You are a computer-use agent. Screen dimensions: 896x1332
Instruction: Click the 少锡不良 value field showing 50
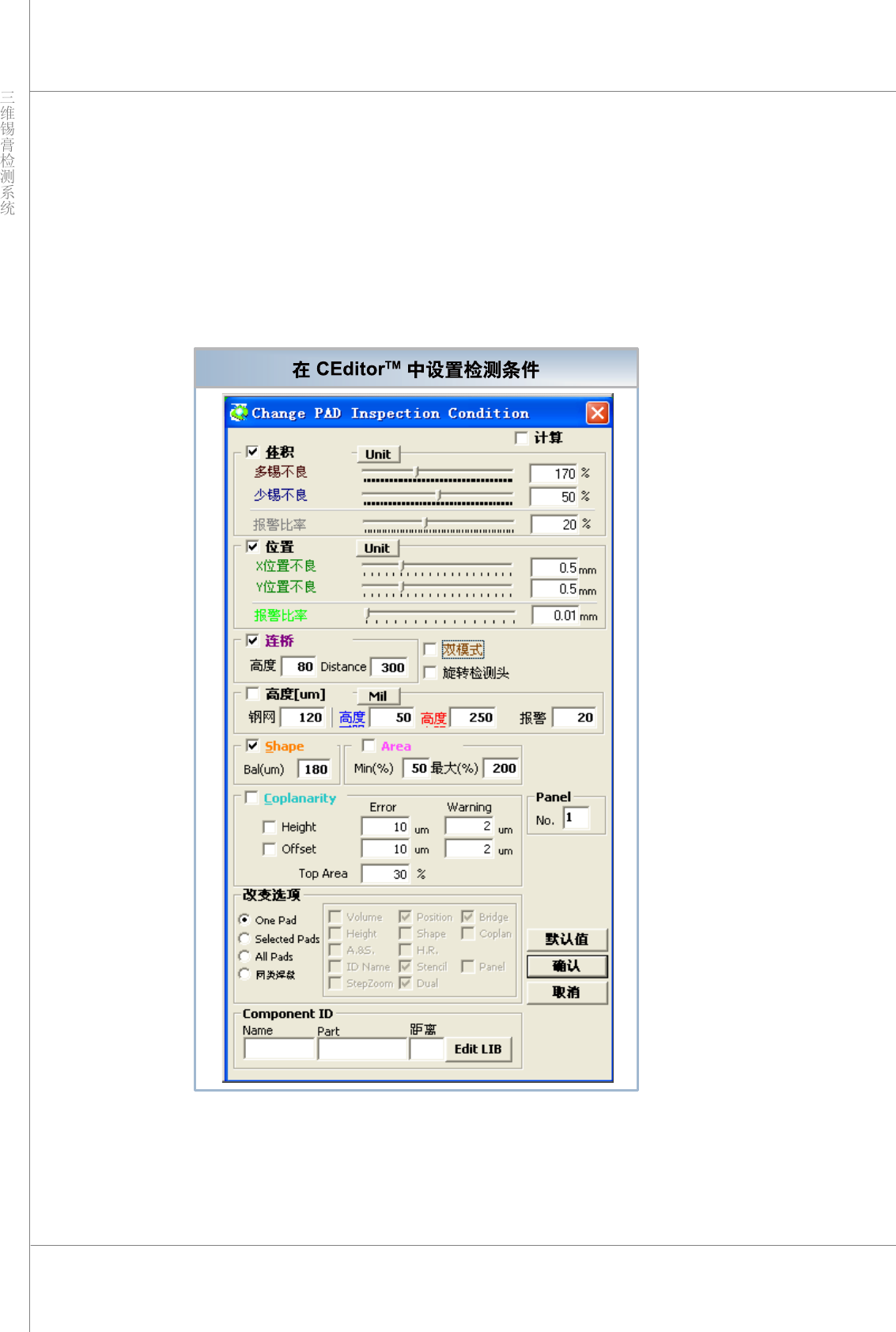tap(554, 497)
